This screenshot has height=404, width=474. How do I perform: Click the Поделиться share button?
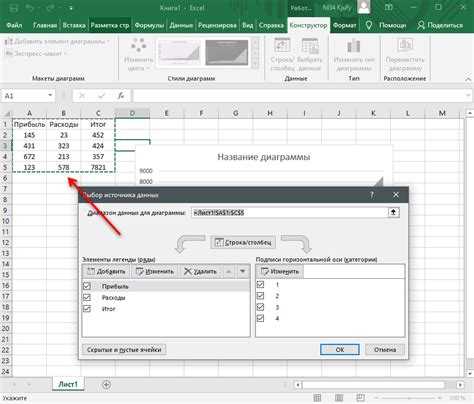click(x=440, y=25)
